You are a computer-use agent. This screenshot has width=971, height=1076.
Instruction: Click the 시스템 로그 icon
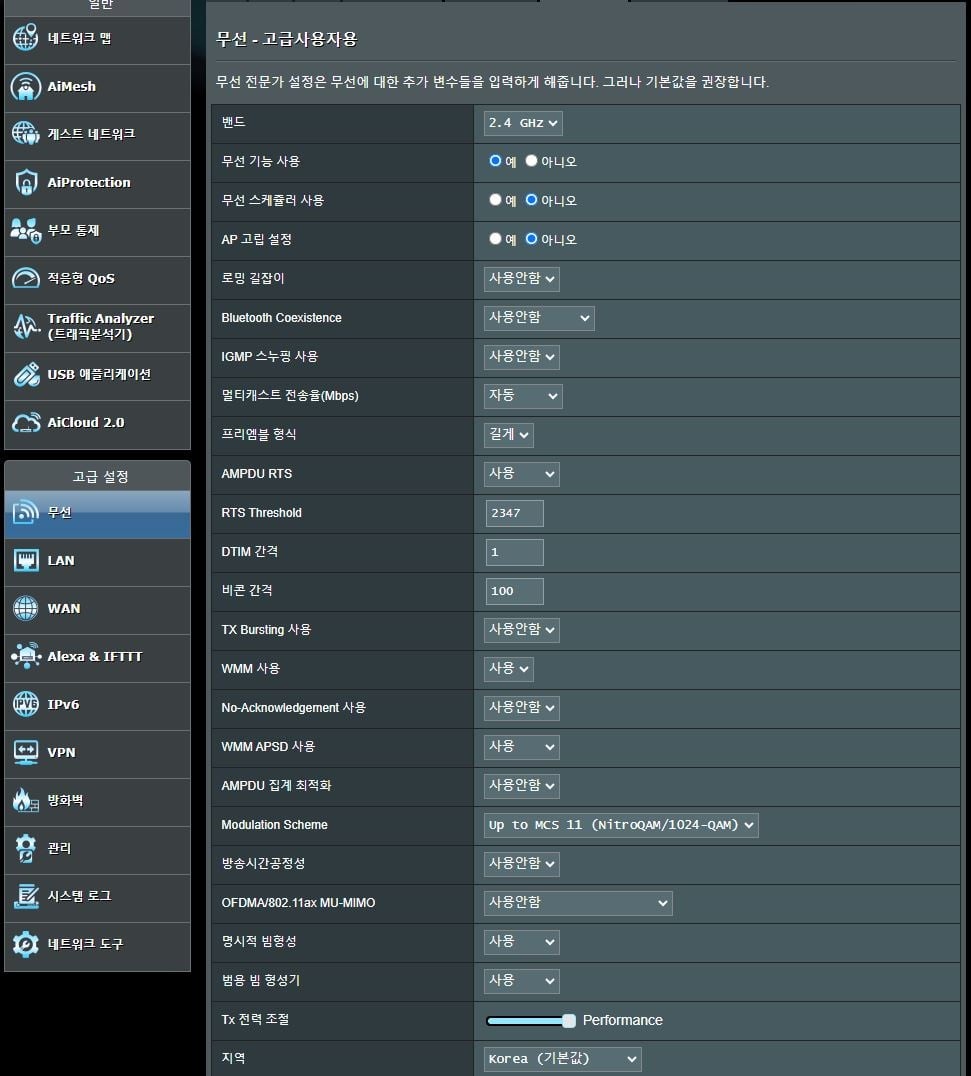(x=25, y=896)
